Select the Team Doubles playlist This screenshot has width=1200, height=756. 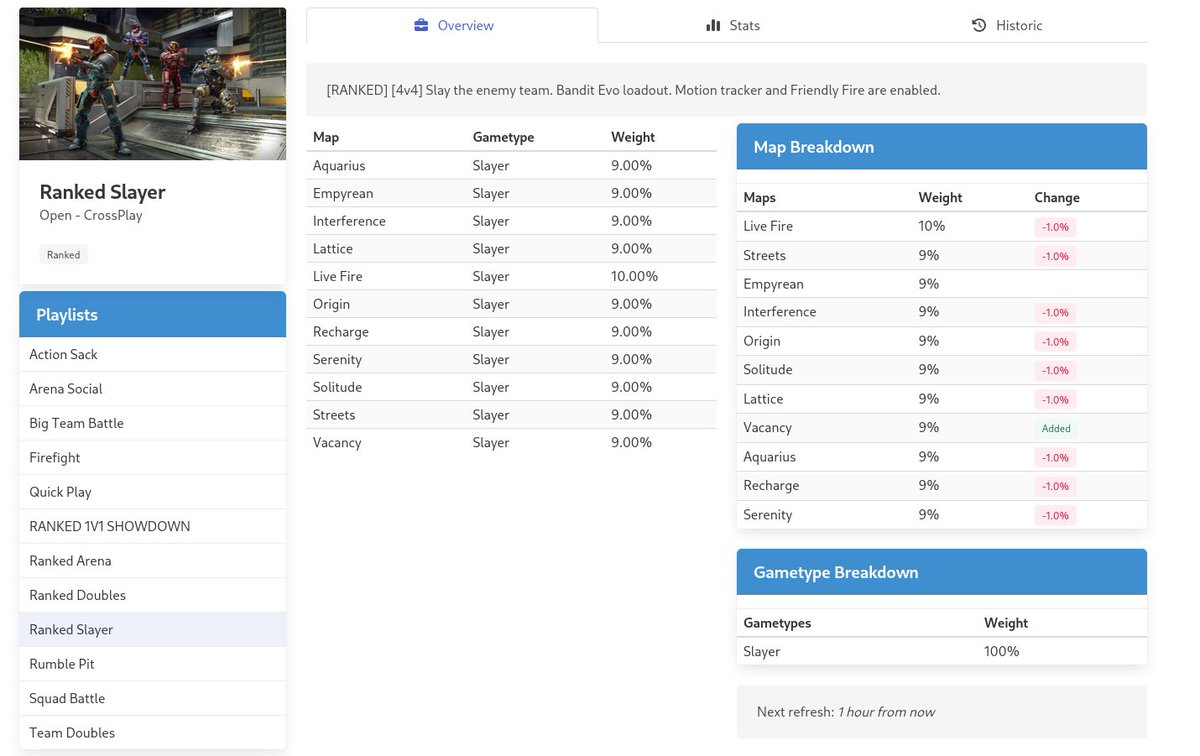point(152,733)
